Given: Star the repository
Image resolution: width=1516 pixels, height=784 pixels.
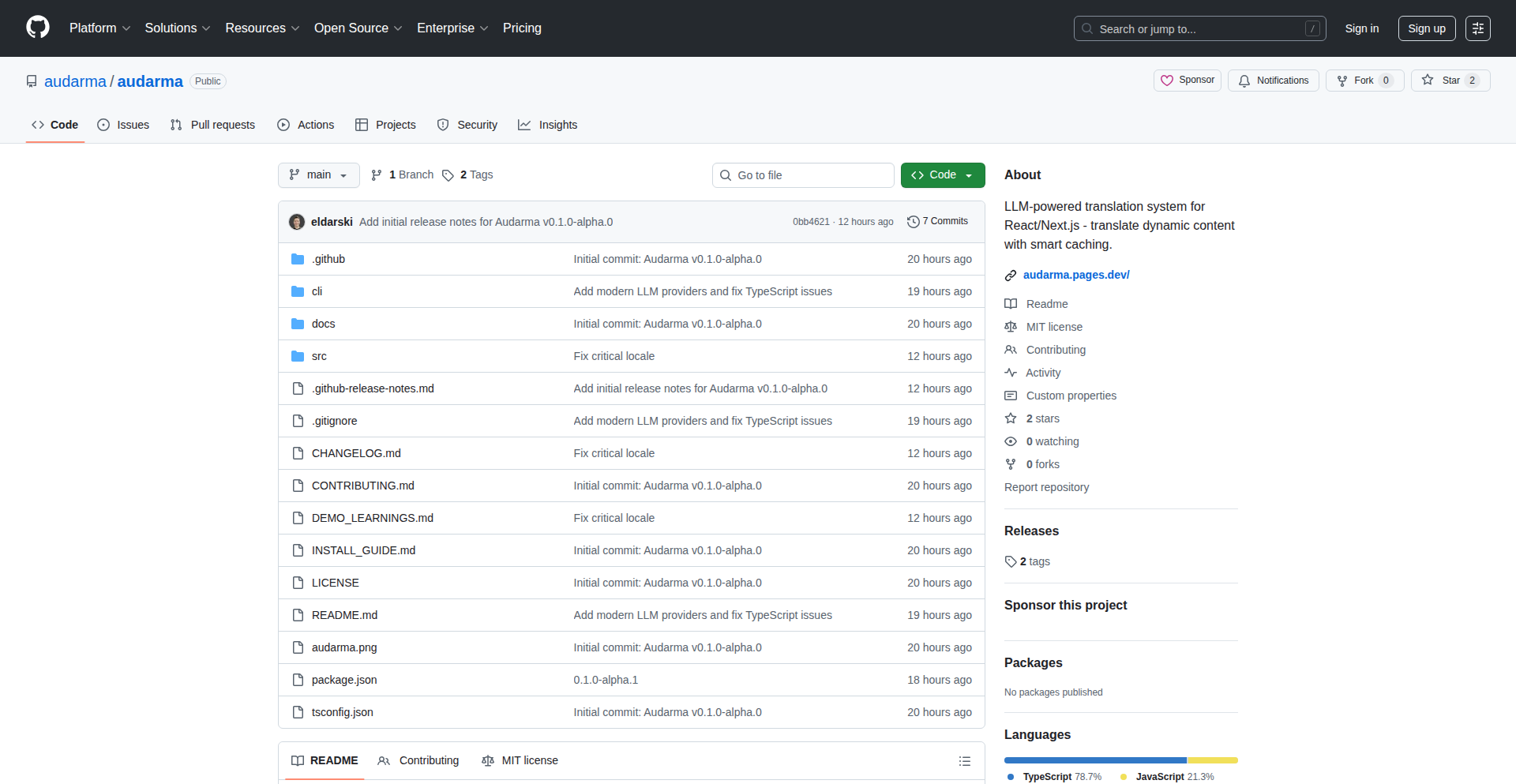Looking at the screenshot, I should tap(1450, 80).
